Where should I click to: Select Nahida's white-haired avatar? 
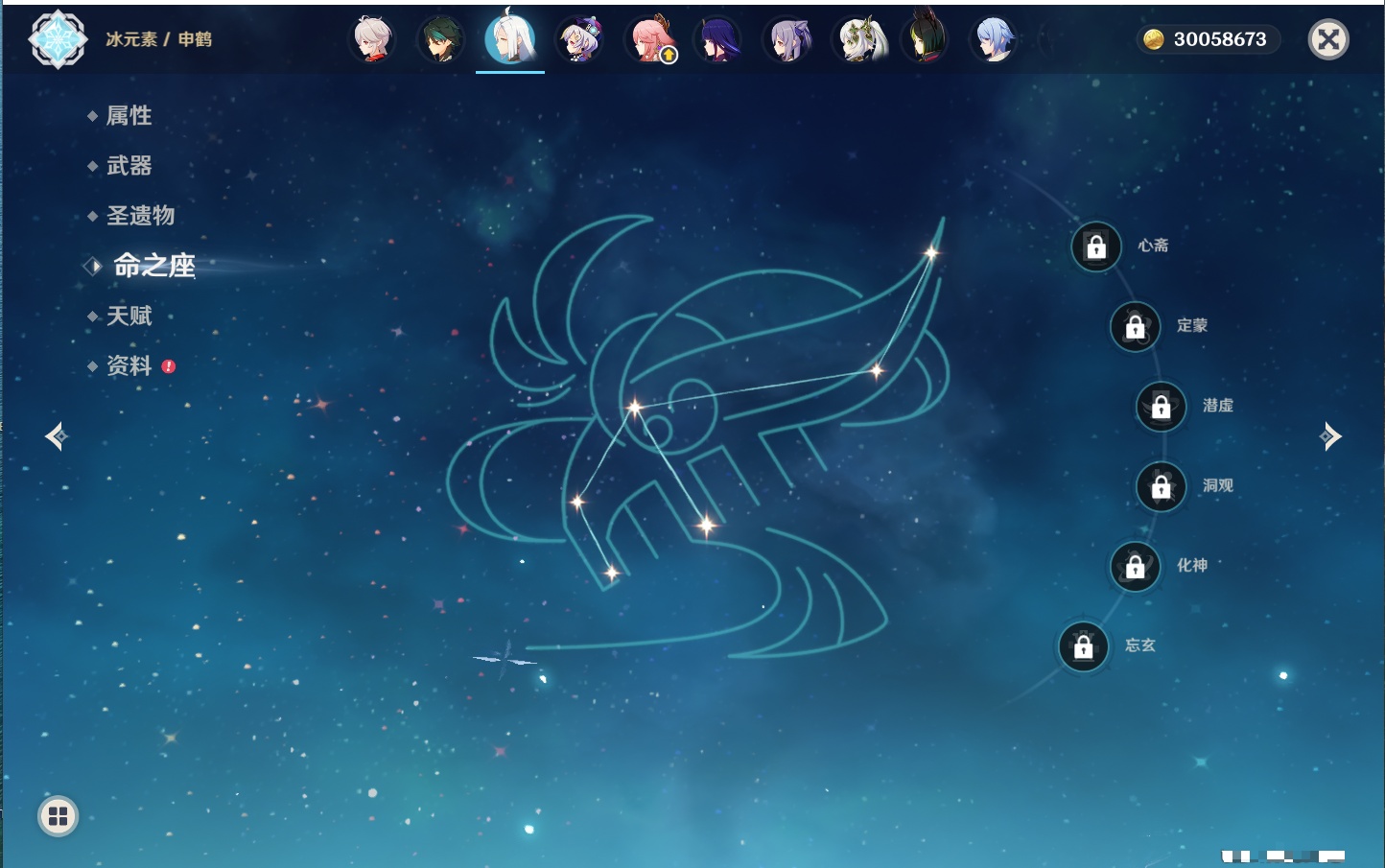point(857,39)
